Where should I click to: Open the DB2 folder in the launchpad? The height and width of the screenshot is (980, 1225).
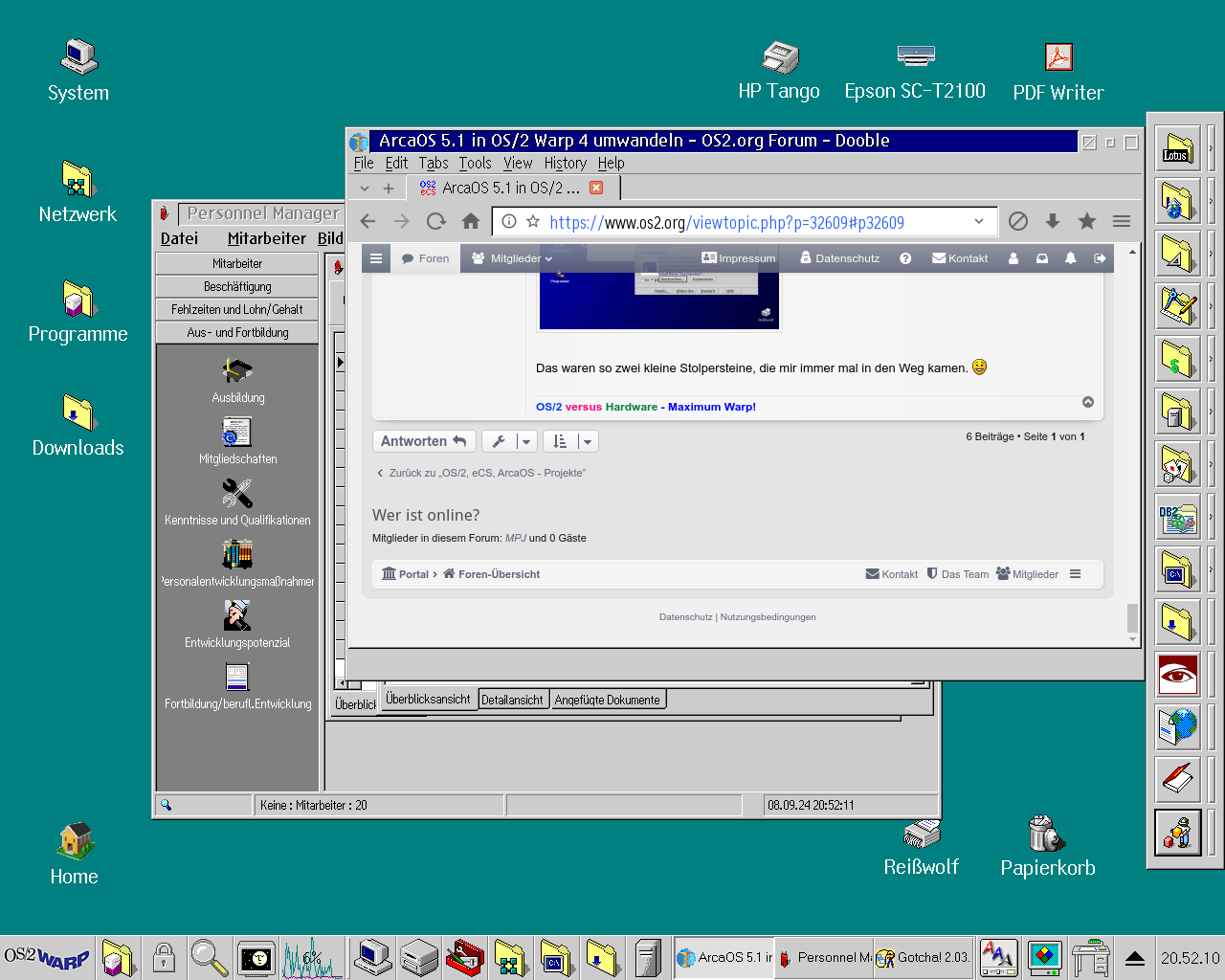click(1178, 518)
